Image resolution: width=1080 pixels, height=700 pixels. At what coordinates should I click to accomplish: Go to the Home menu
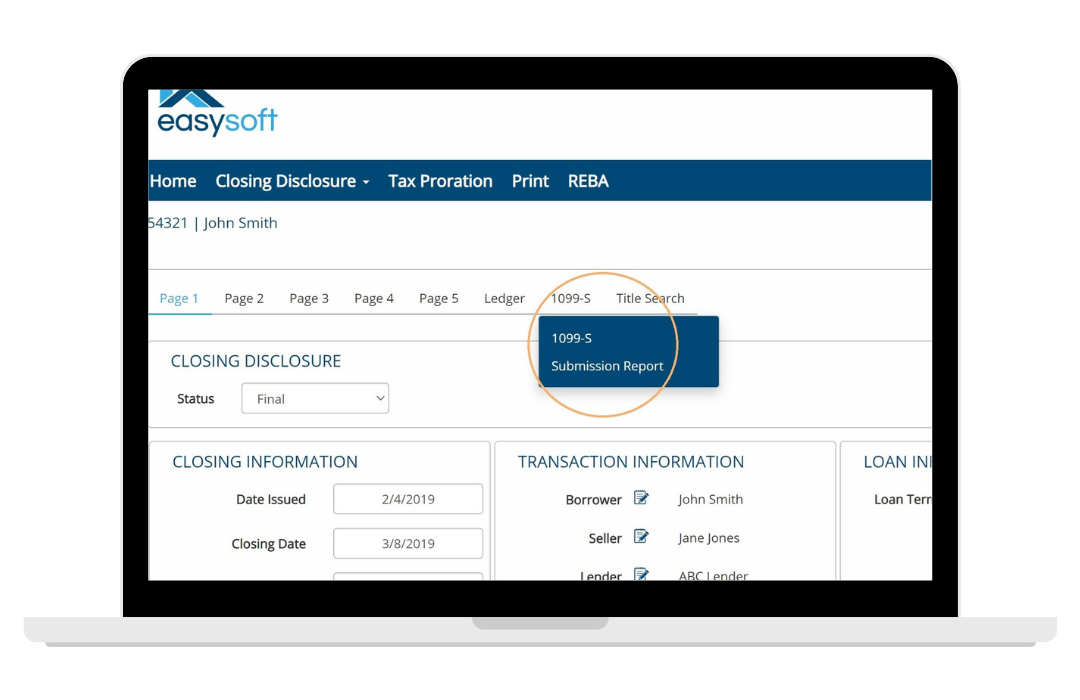pos(172,181)
